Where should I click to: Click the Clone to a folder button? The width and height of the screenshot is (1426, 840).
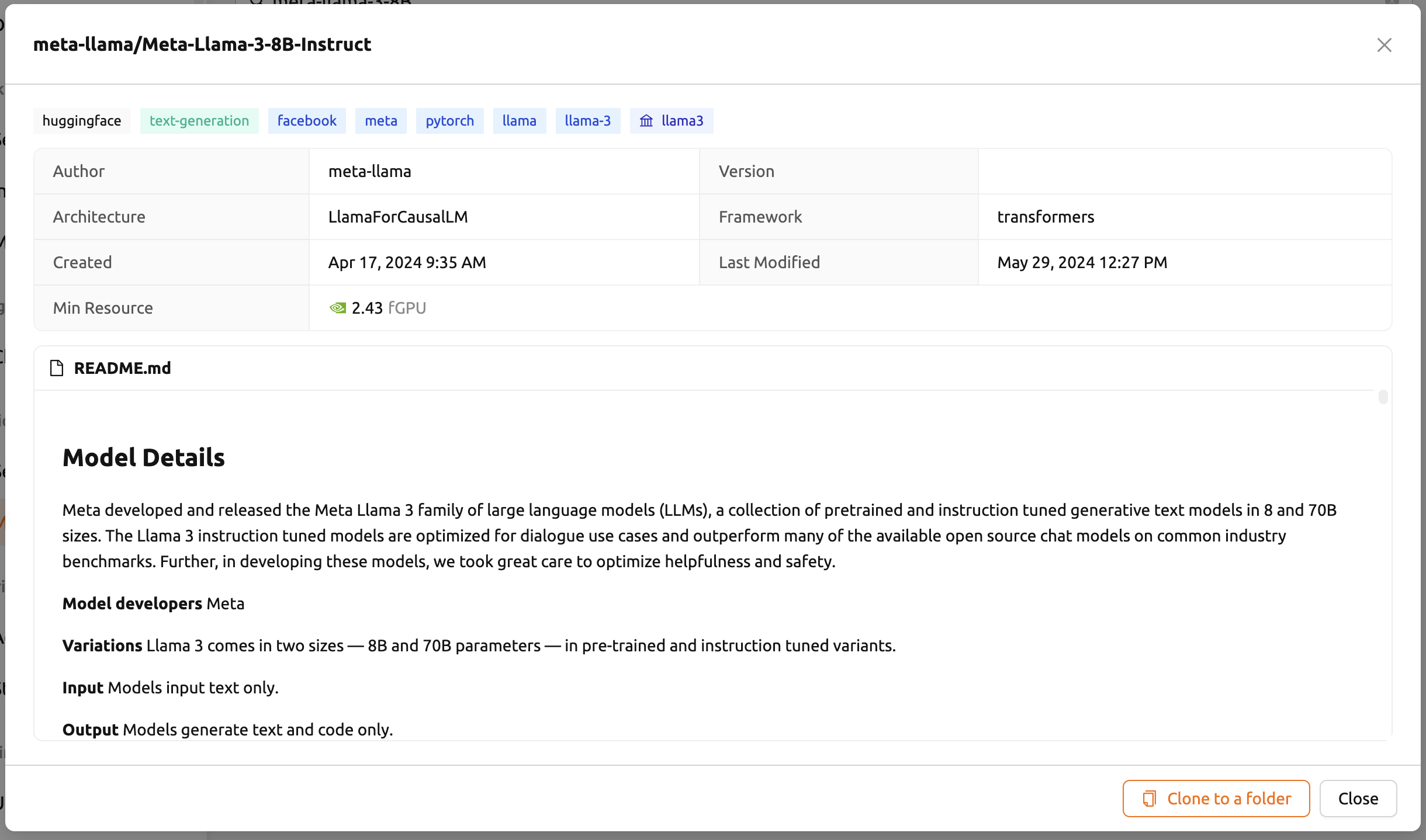click(x=1216, y=799)
